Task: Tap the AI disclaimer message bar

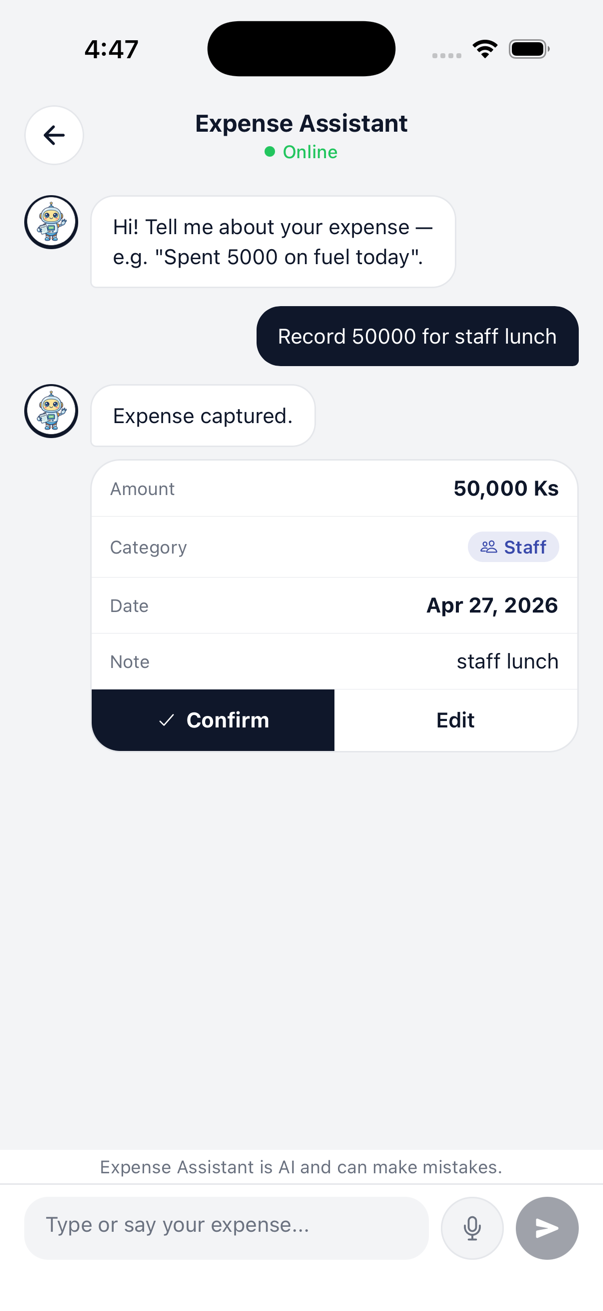Action: pyautogui.click(x=301, y=1166)
